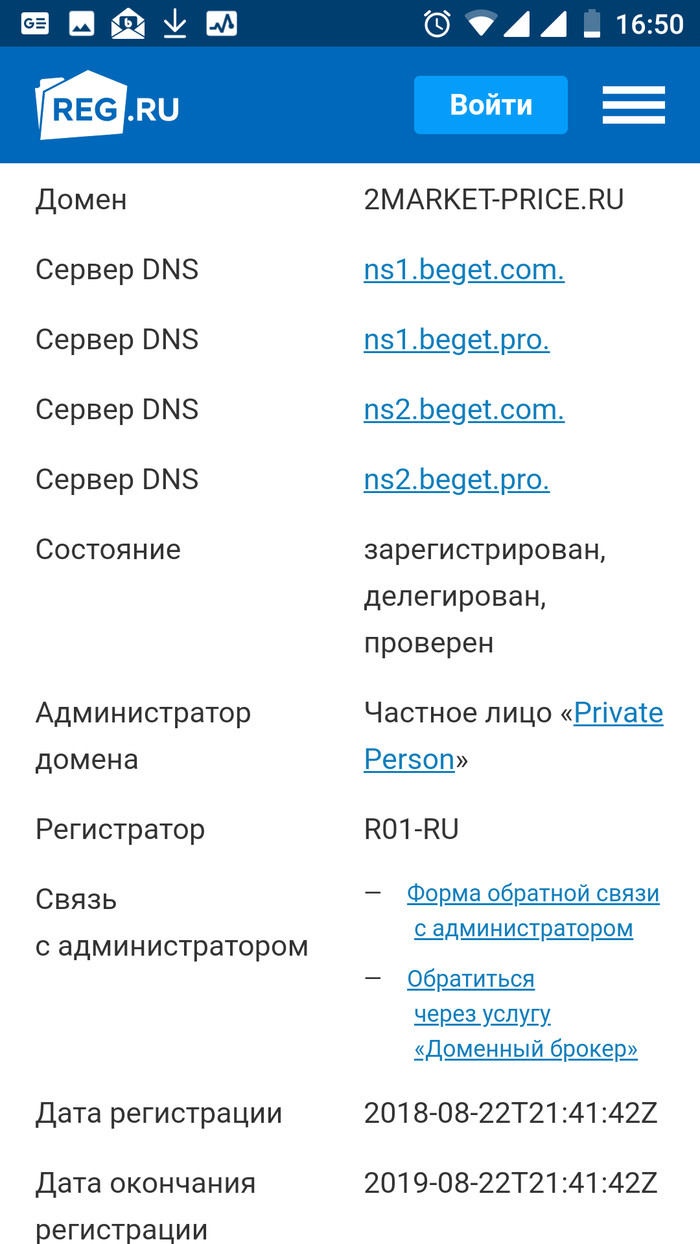Screen dimensions: 700x1244
Task: Tap the battery status icon
Action: tap(592, 23)
